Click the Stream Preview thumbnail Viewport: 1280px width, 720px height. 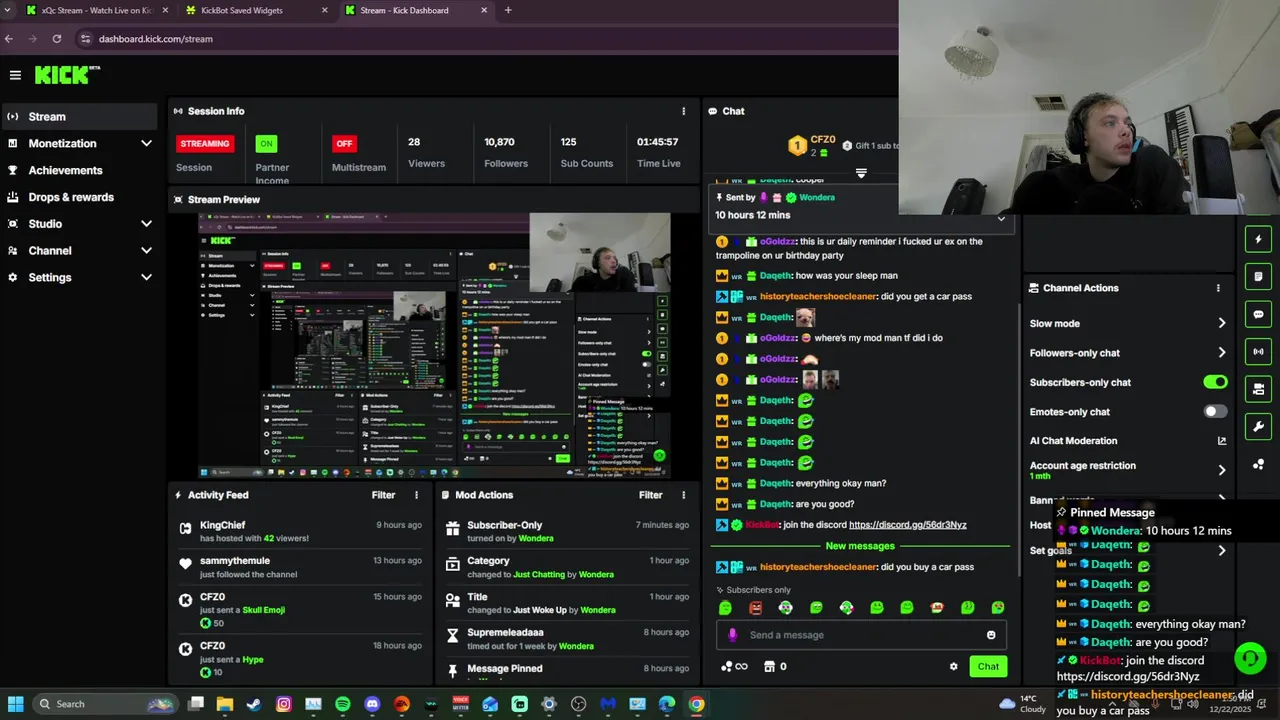pos(434,345)
